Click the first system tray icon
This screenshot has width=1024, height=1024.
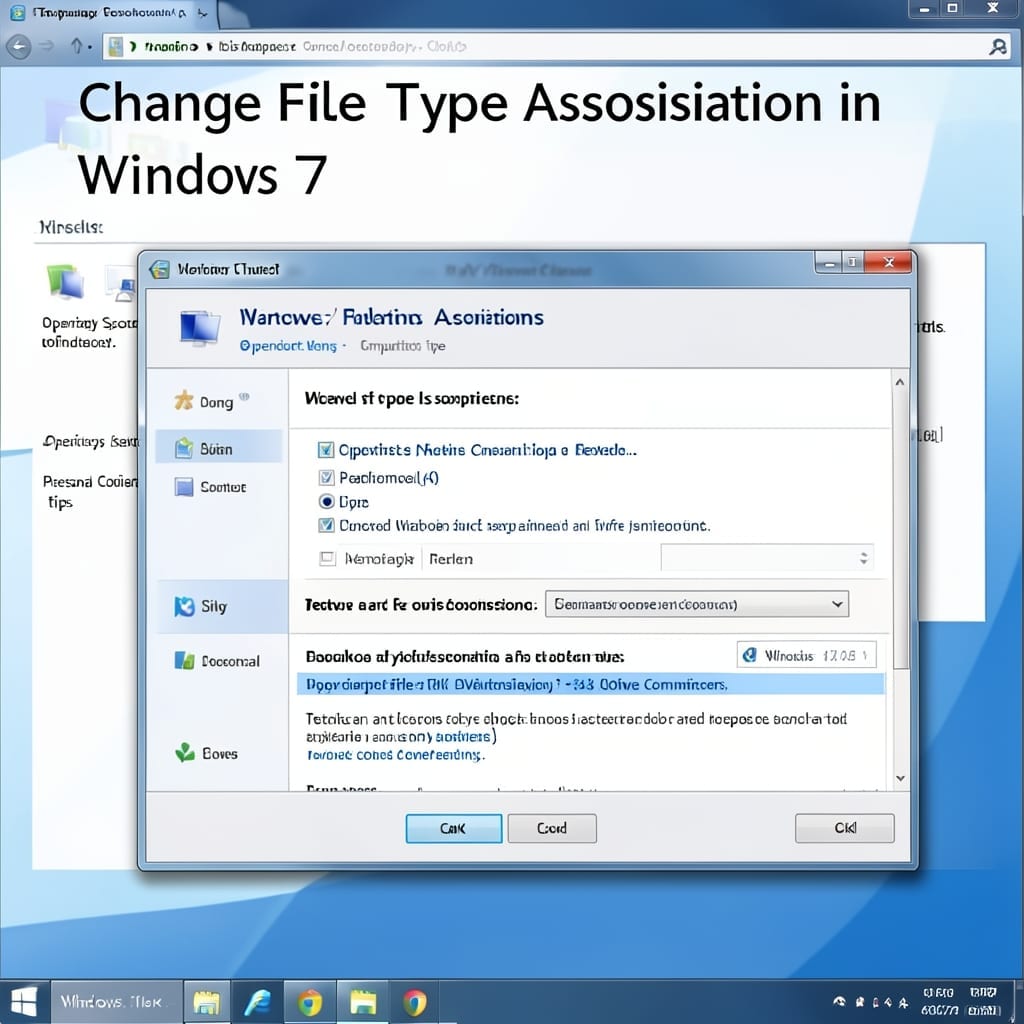(840, 1001)
